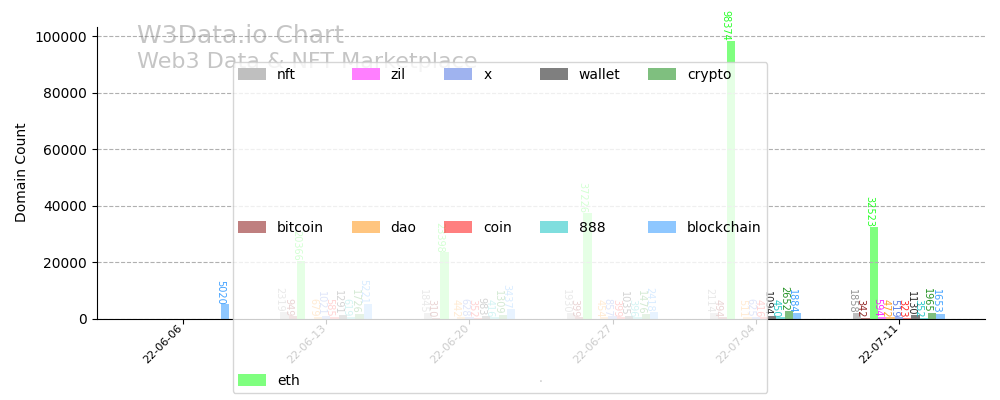Click the 888 legend color swatch
The width and height of the screenshot is (1000, 400).
(x=554, y=227)
